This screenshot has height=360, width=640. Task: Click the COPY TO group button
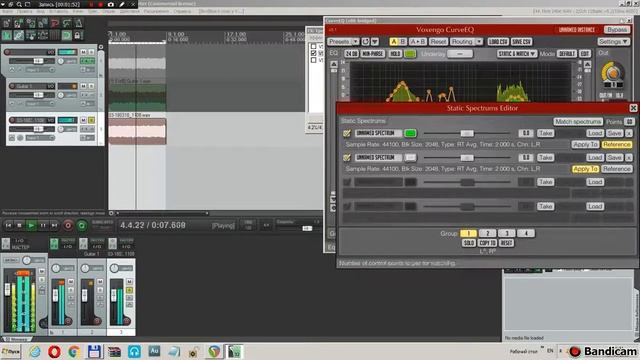point(487,243)
